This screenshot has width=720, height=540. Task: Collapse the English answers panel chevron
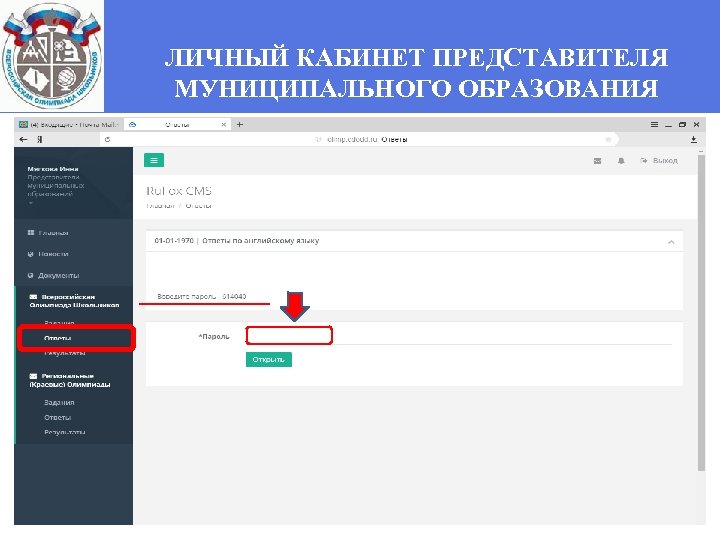[x=671, y=242]
